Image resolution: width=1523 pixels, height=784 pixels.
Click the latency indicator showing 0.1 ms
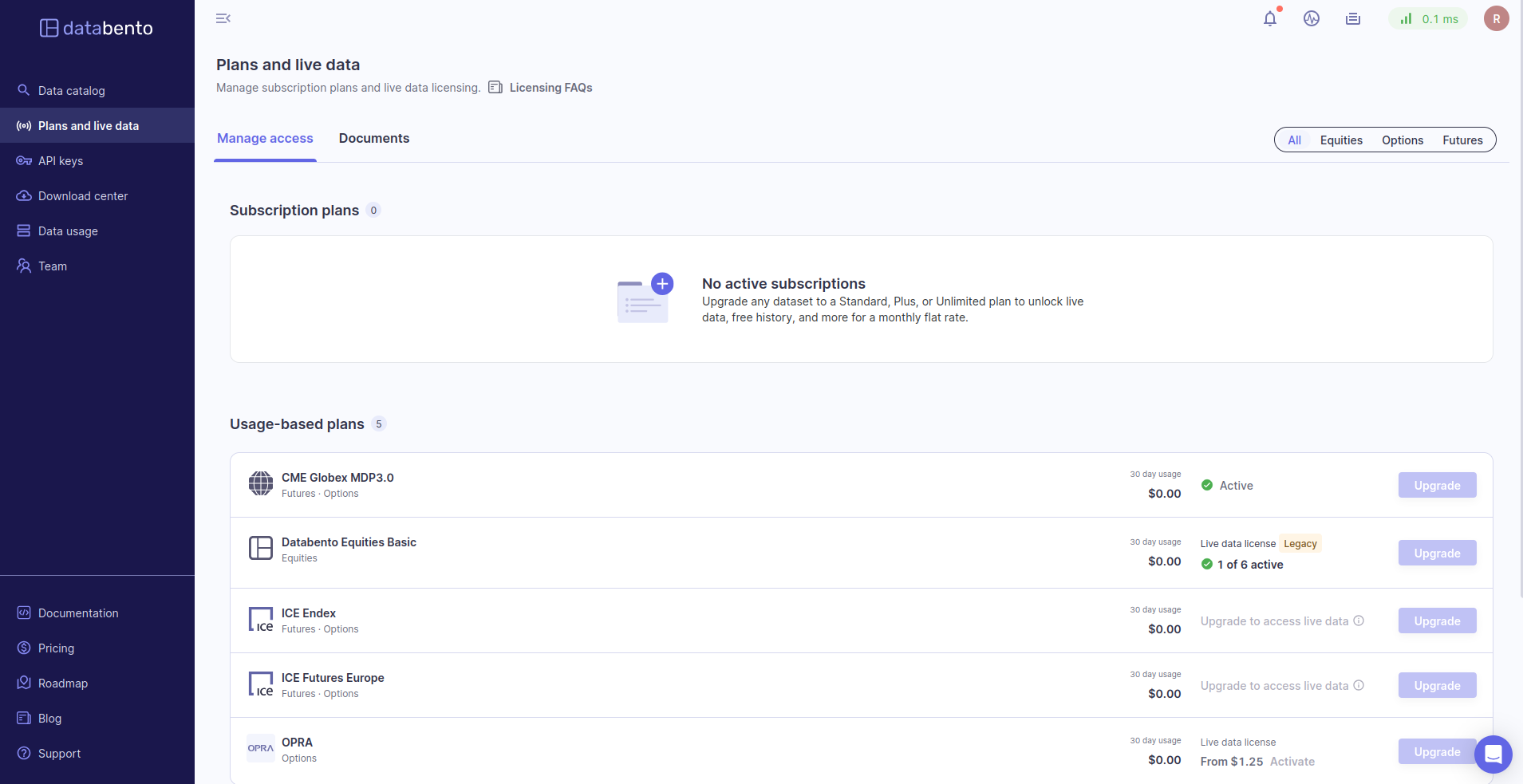pyautogui.click(x=1429, y=19)
